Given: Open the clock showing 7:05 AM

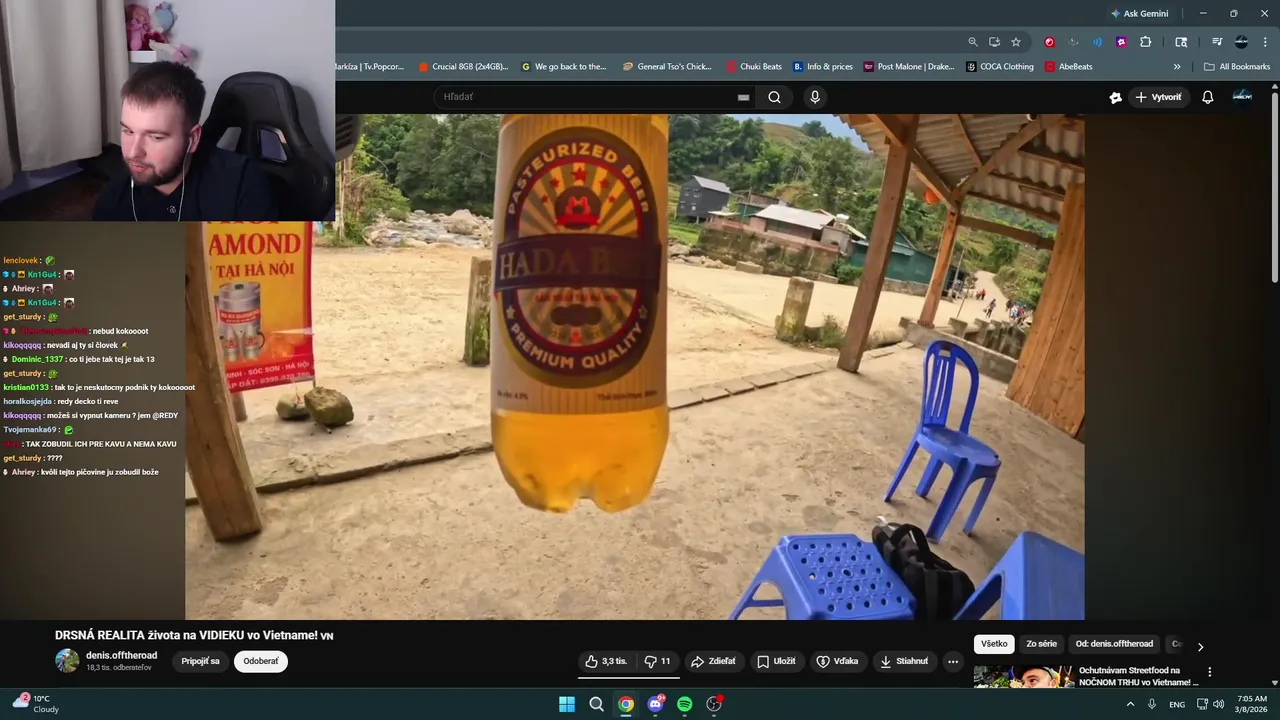Looking at the screenshot, I should pos(1252,704).
